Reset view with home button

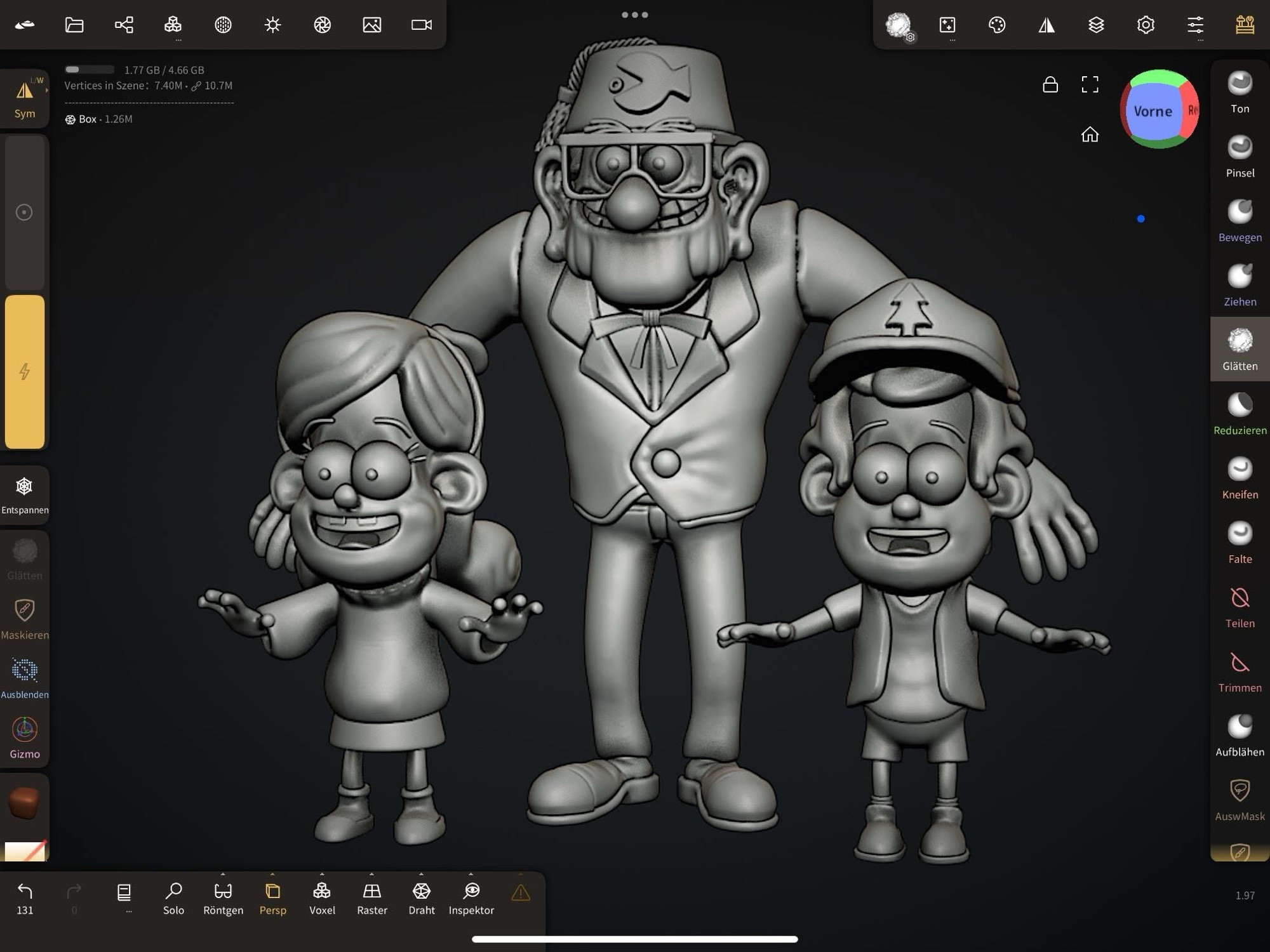(x=1090, y=134)
